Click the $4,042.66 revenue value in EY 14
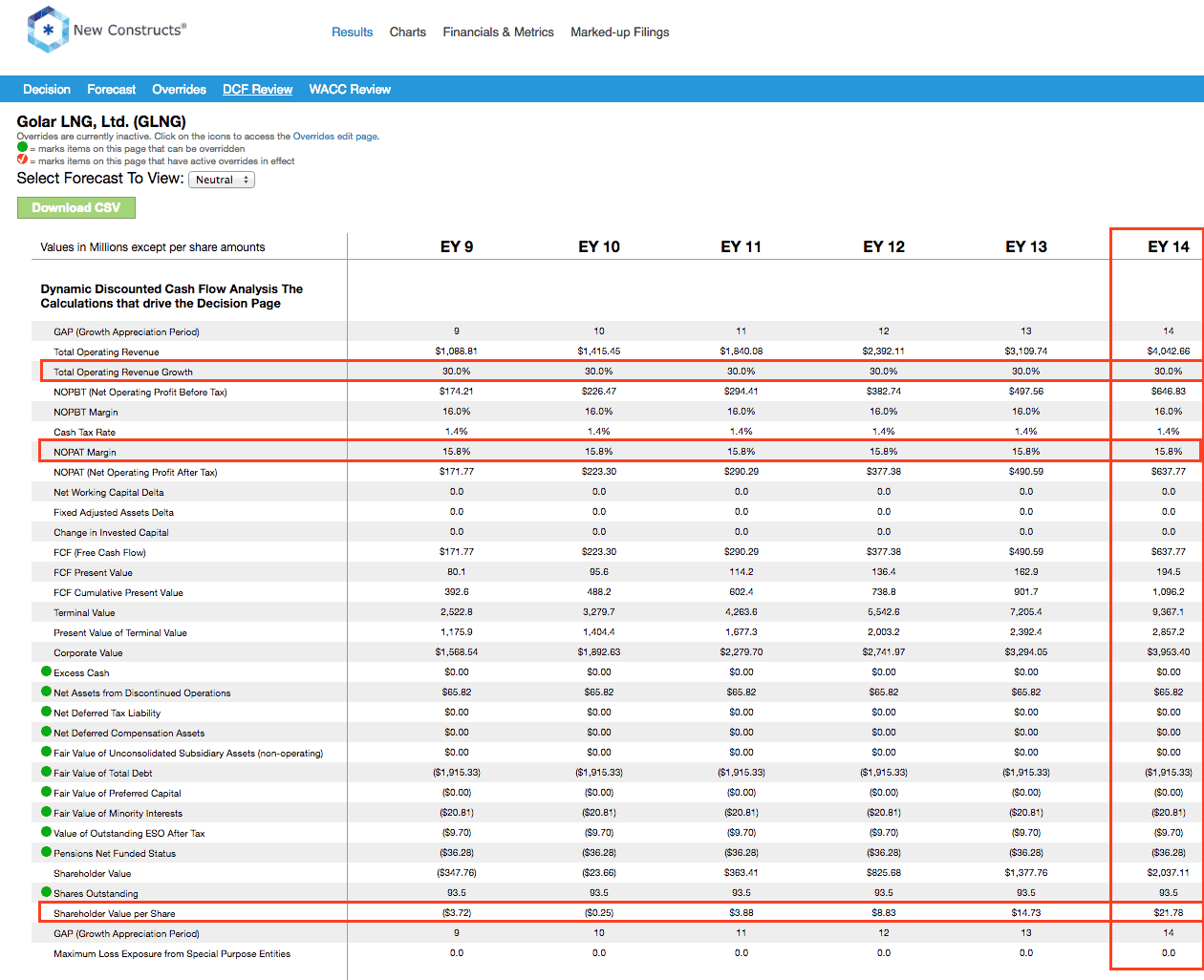Viewport: 1204px width, 980px height. 1169,351
